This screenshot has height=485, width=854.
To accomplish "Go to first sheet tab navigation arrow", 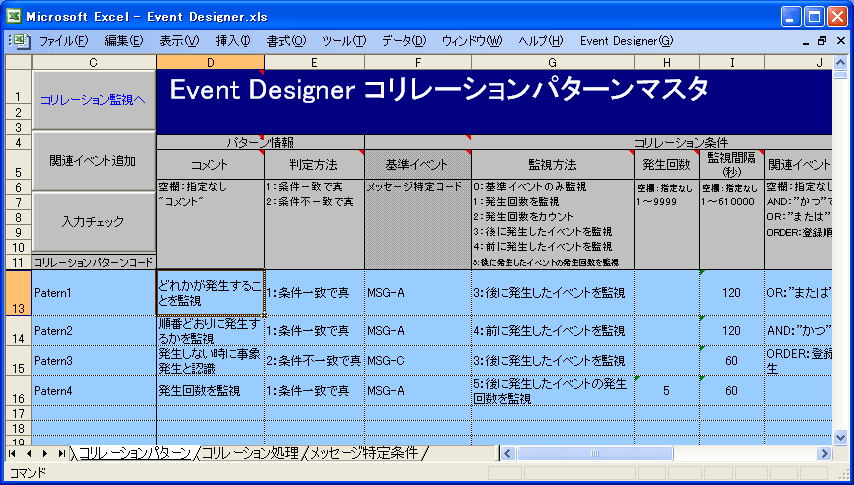I will (x=13, y=453).
